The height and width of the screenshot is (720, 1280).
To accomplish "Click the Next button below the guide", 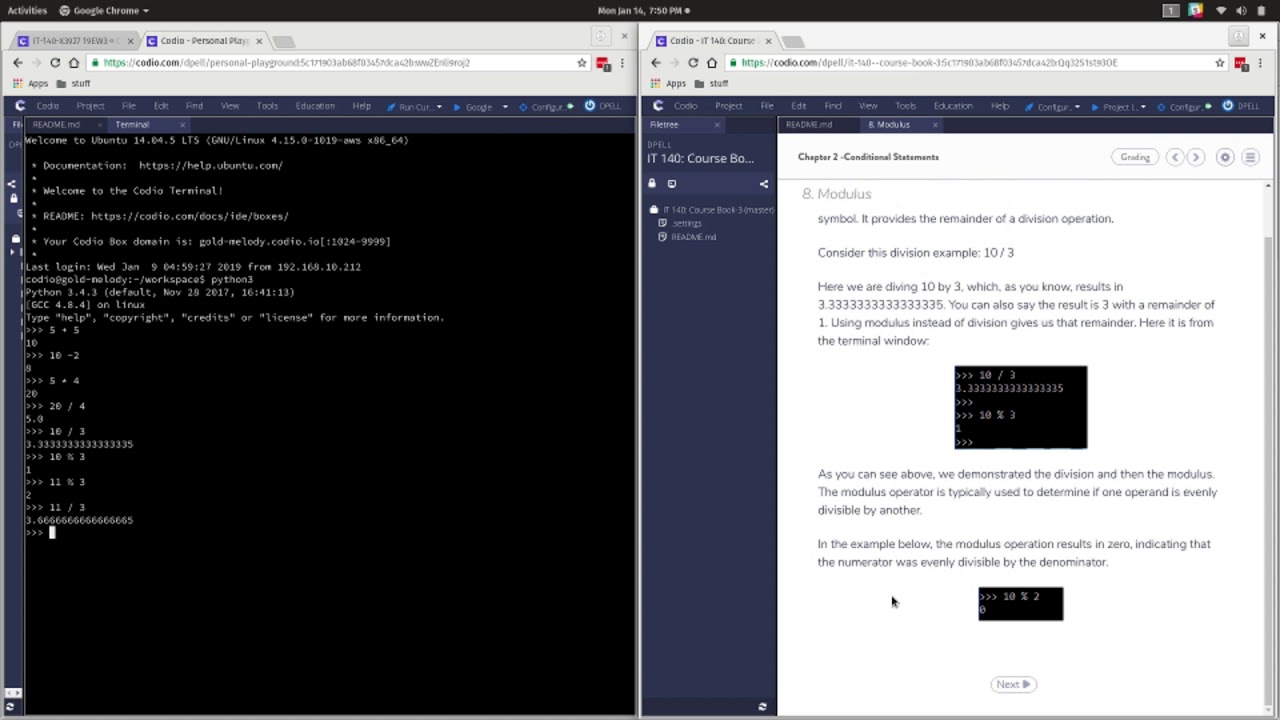I will (x=1013, y=684).
